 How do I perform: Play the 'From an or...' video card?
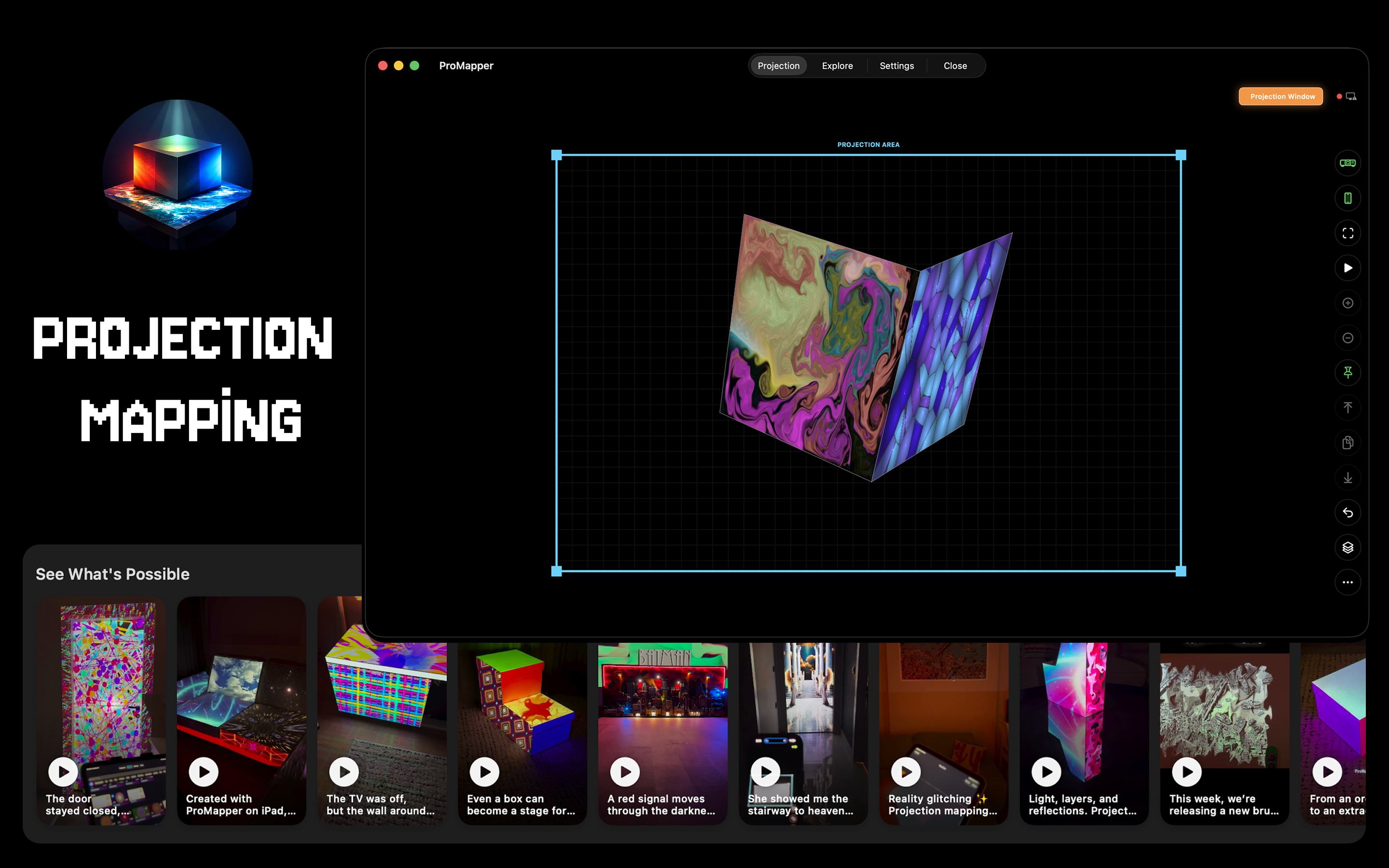pyautogui.click(x=1327, y=772)
